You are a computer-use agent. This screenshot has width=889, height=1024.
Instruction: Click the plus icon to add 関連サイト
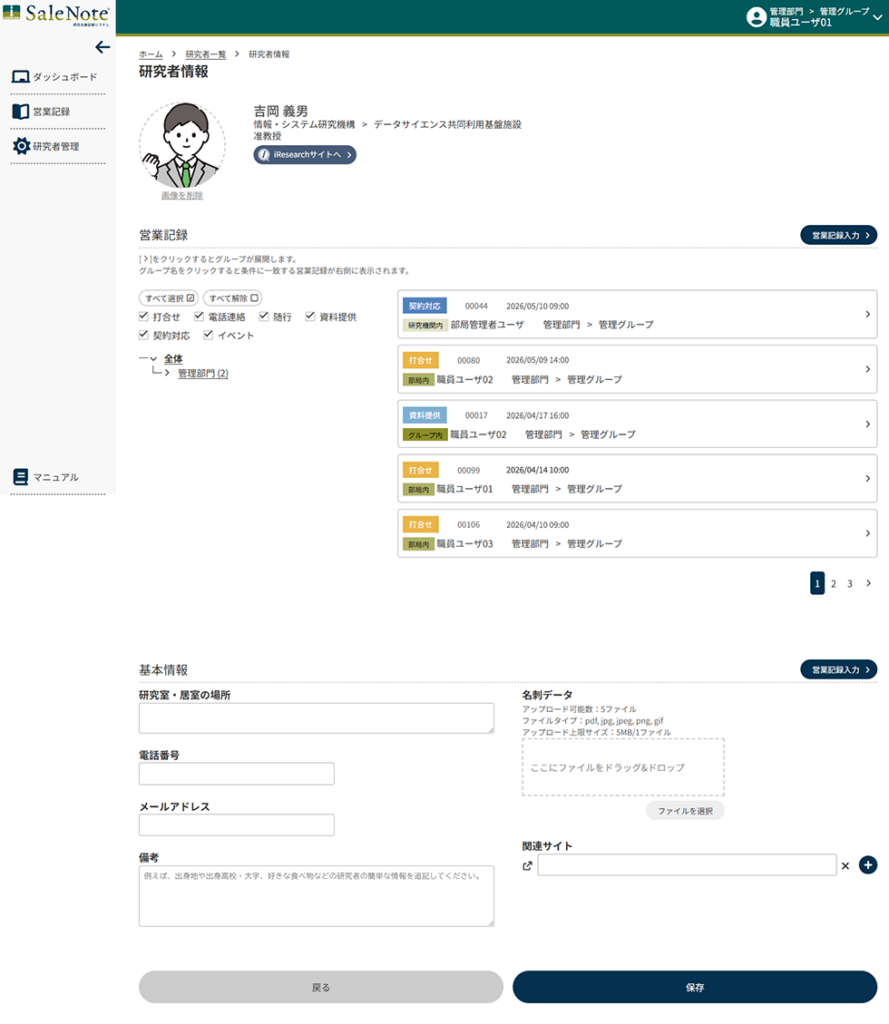(x=867, y=865)
